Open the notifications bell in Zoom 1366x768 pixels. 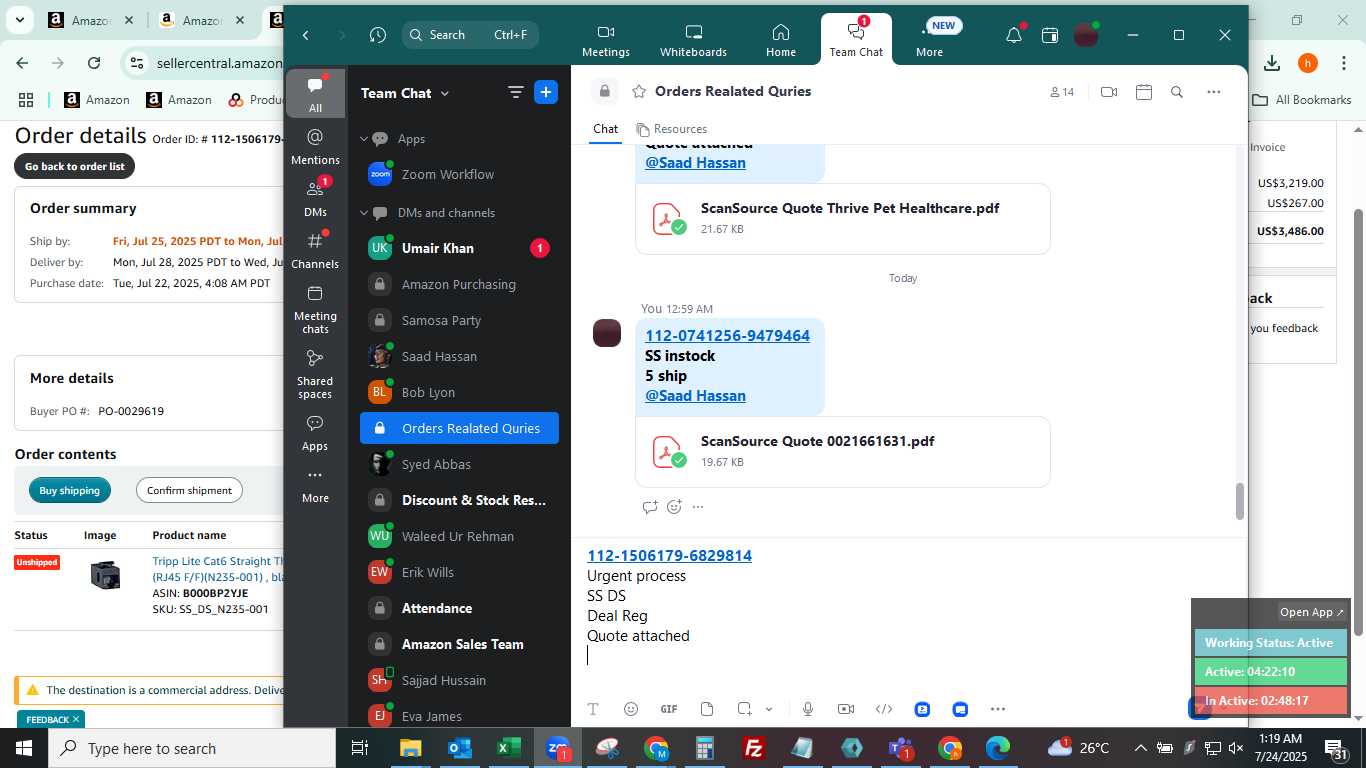[1014, 35]
